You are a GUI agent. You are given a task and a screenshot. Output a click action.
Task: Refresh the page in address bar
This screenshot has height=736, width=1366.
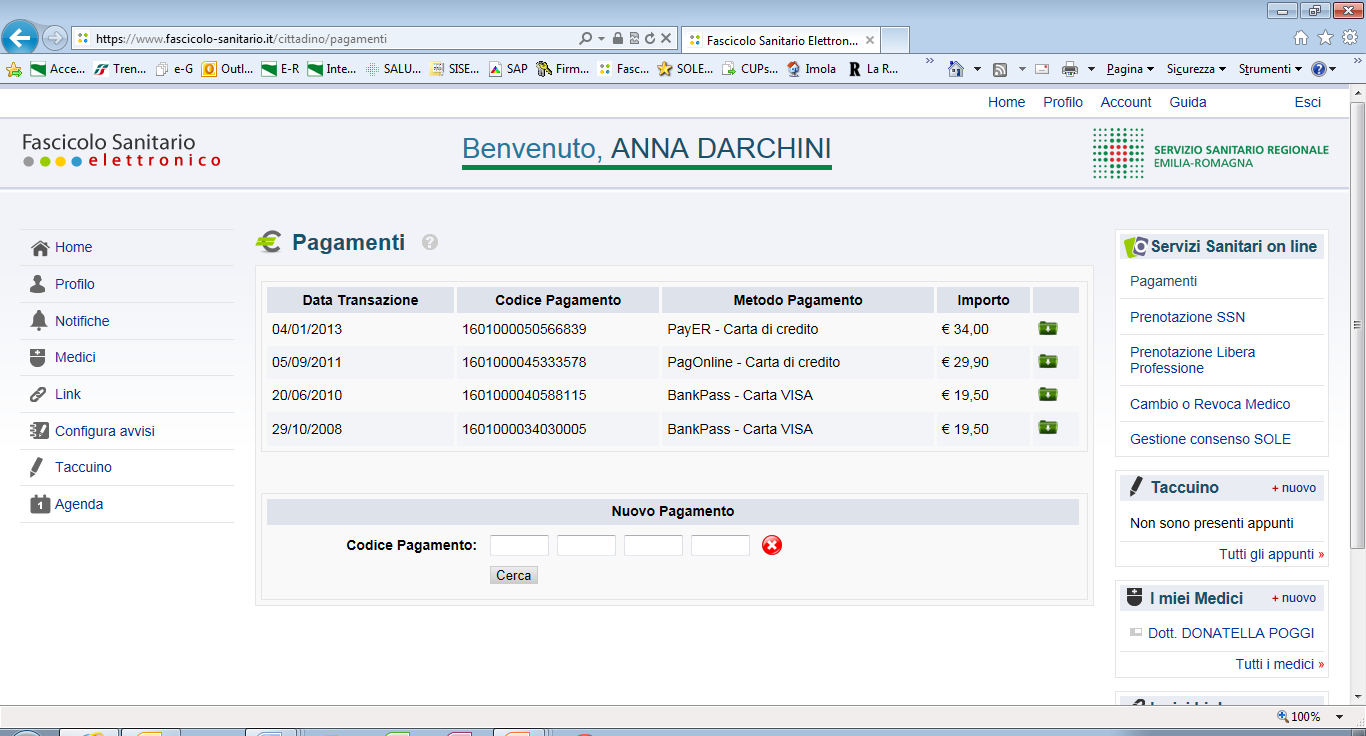pos(650,39)
